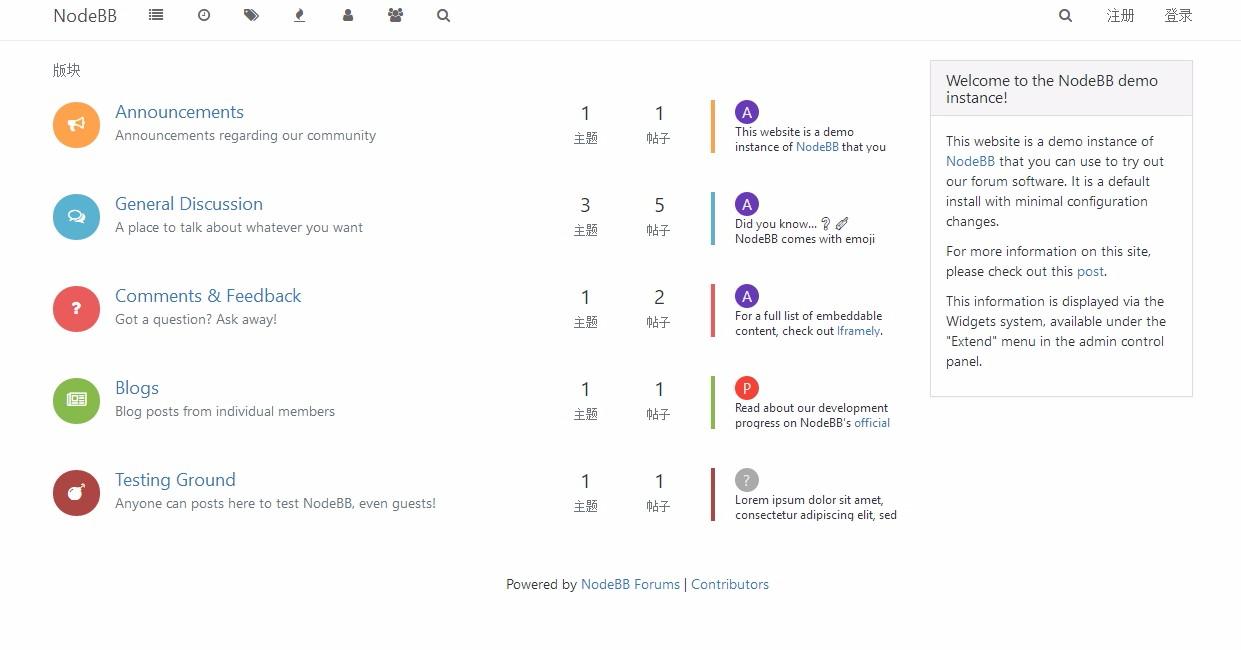Click the Testing Ground bomb icon
1241x650 pixels.
tap(76, 492)
